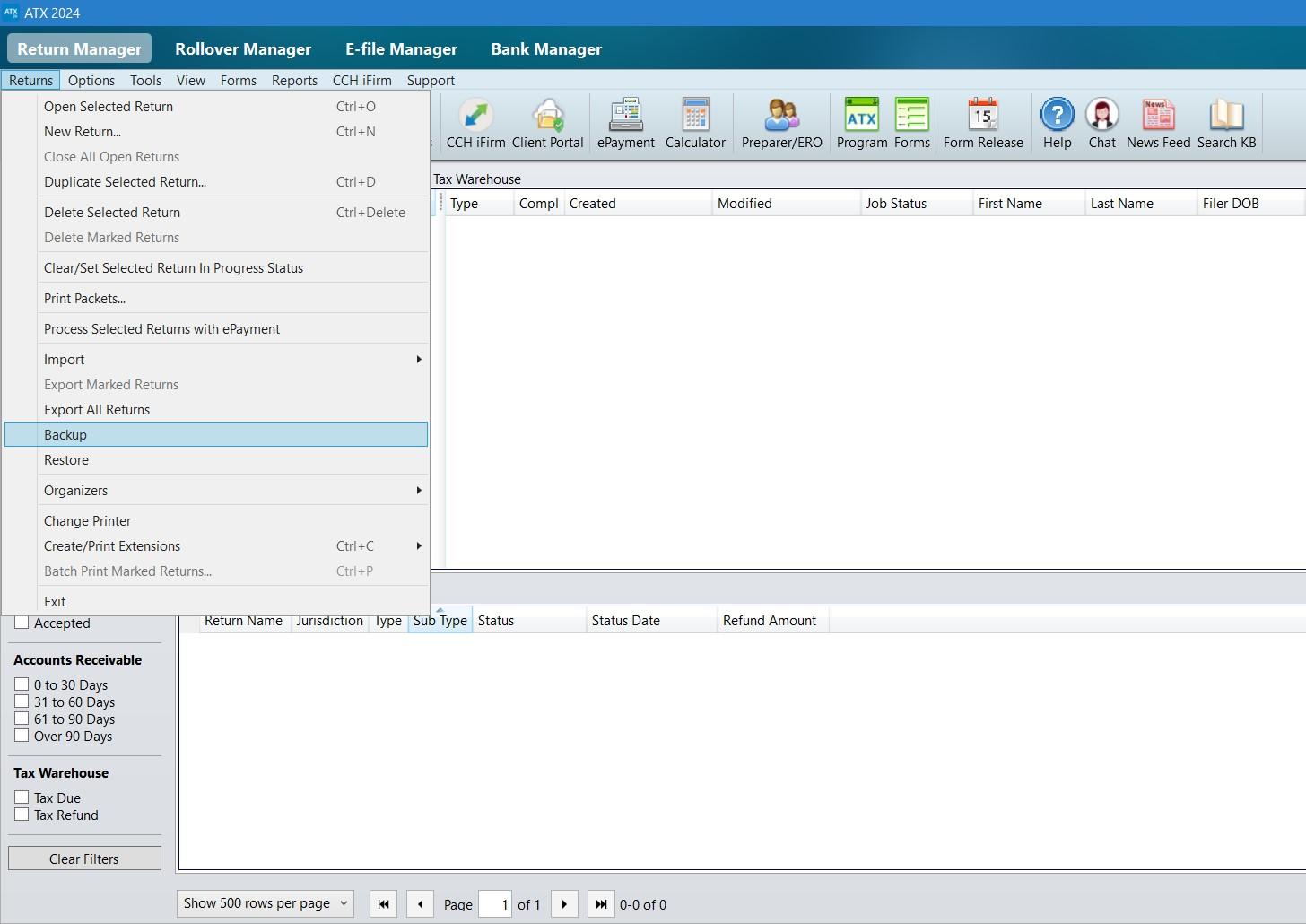The width and height of the screenshot is (1306, 924).
Task: Open the CCH iFirm toolbar icon
Action: pyautogui.click(x=475, y=124)
